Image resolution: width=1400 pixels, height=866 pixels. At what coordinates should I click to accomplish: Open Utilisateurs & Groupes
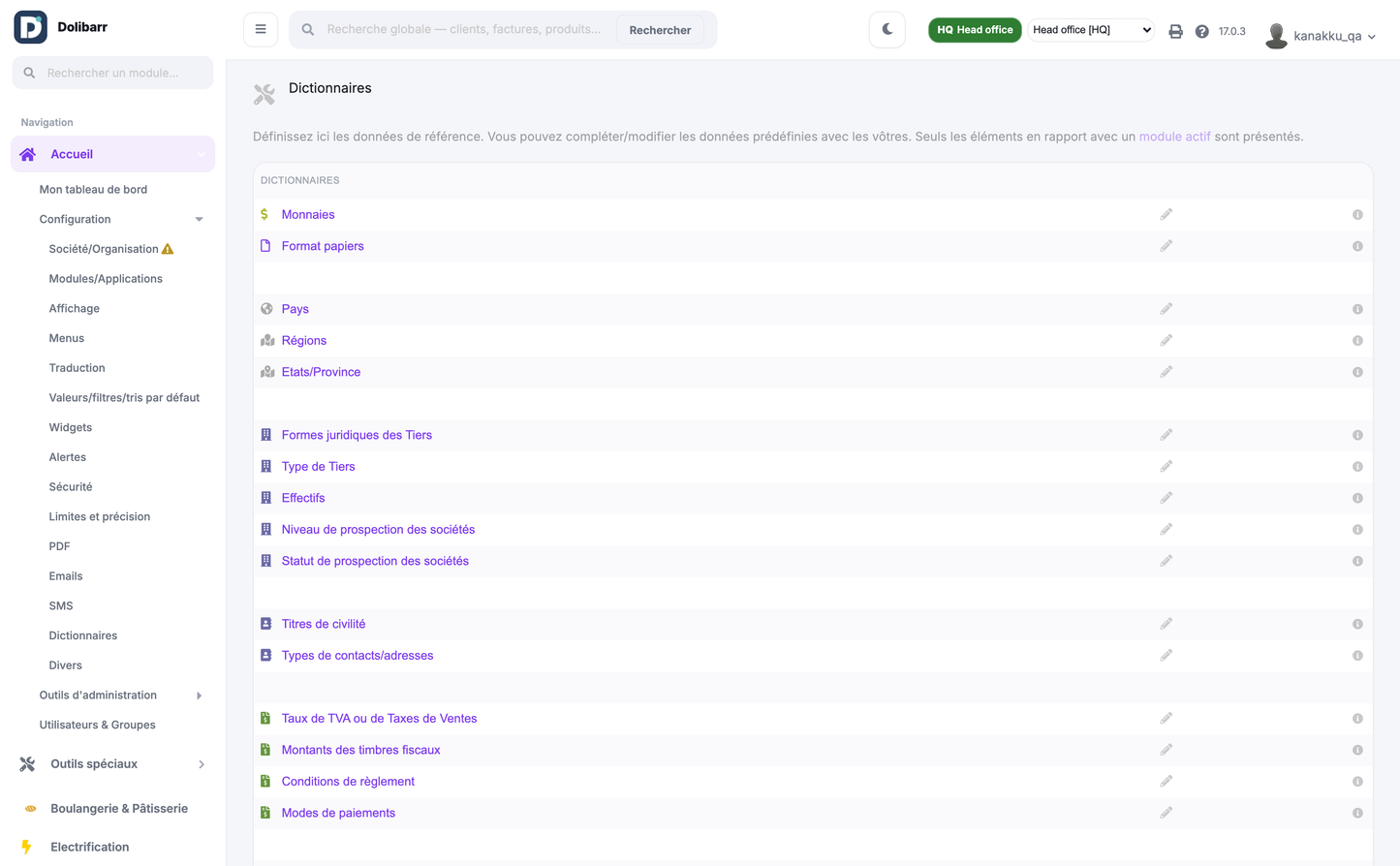[97, 725]
